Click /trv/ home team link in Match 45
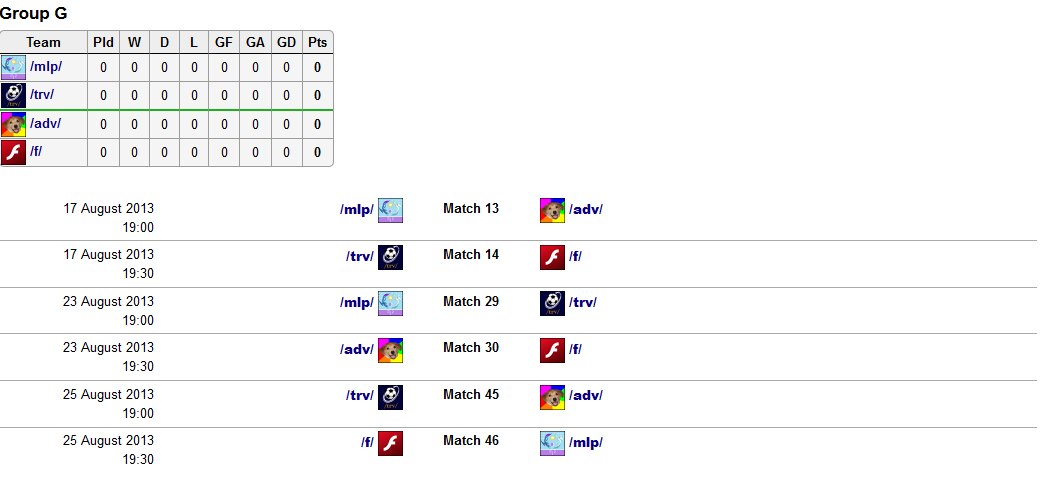This screenshot has height=477, width=1058. 360,395
